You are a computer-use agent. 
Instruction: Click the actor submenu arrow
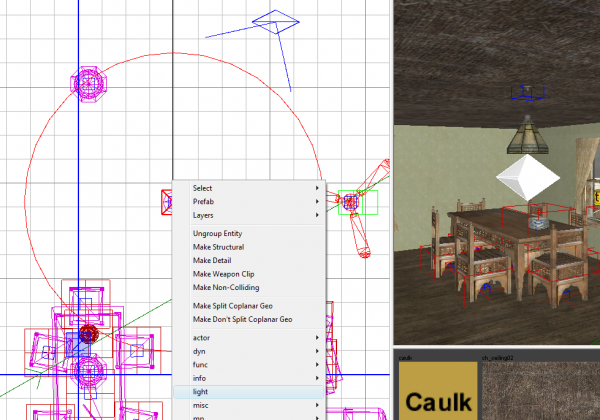(317, 338)
